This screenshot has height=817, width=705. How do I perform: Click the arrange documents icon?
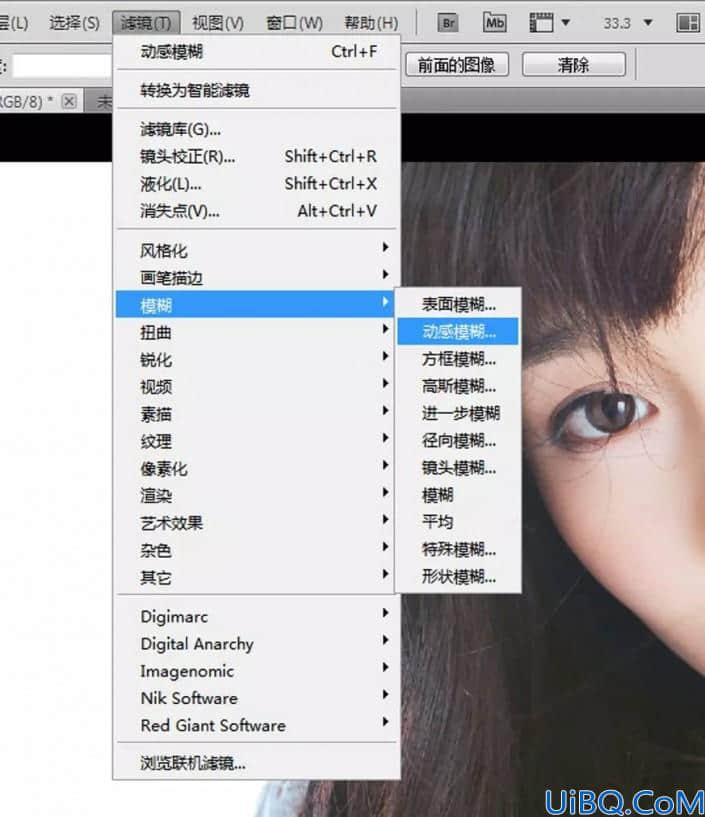point(687,23)
